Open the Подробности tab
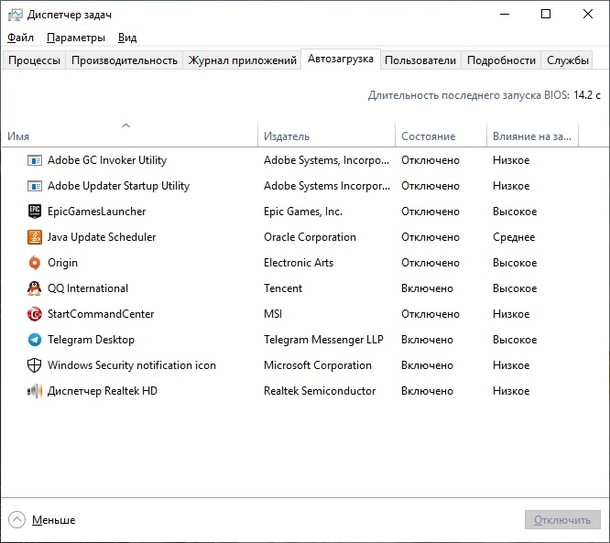The width and height of the screenshot is (610, 543). point(501,60)
